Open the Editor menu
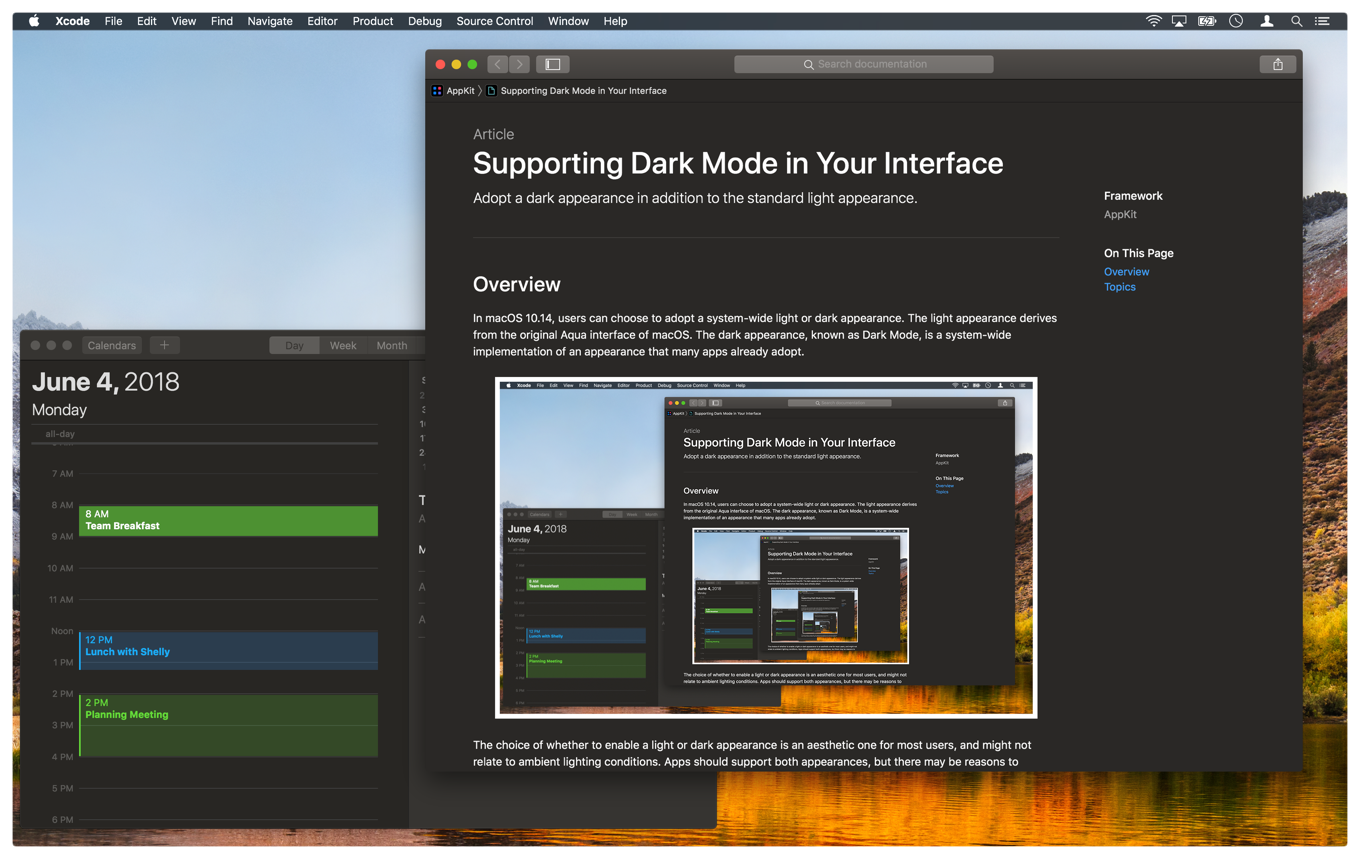Screen dimensions: 1360x859 [322, 21]
